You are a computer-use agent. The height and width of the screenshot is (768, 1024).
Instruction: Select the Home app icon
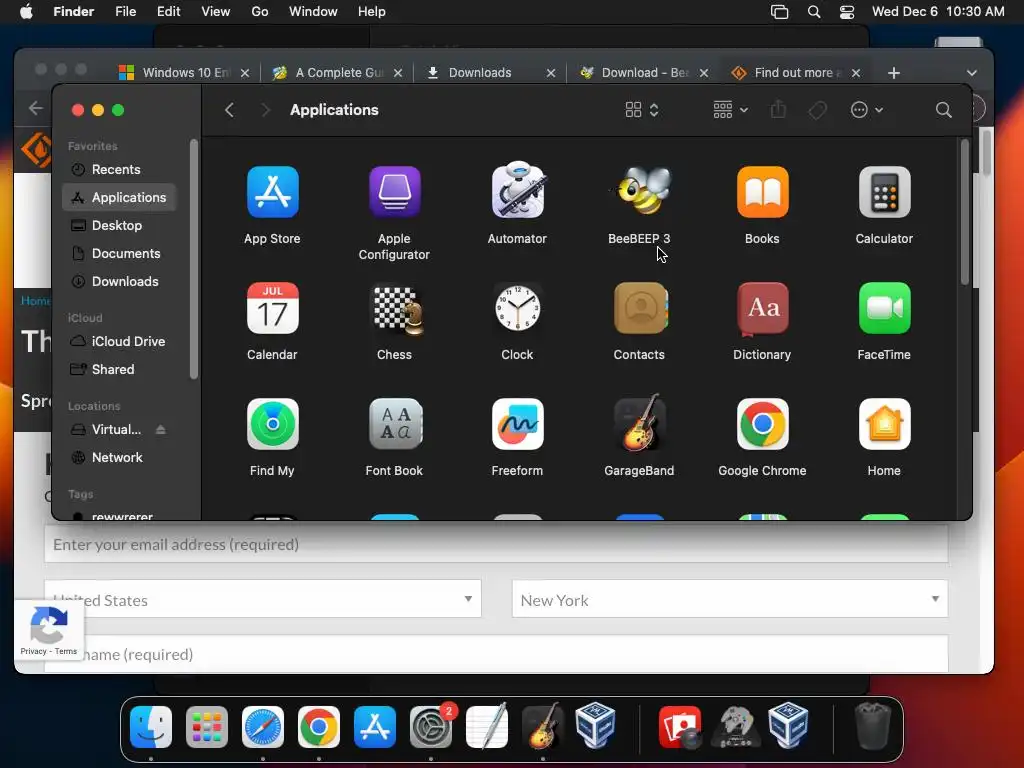tap(884, 424)
